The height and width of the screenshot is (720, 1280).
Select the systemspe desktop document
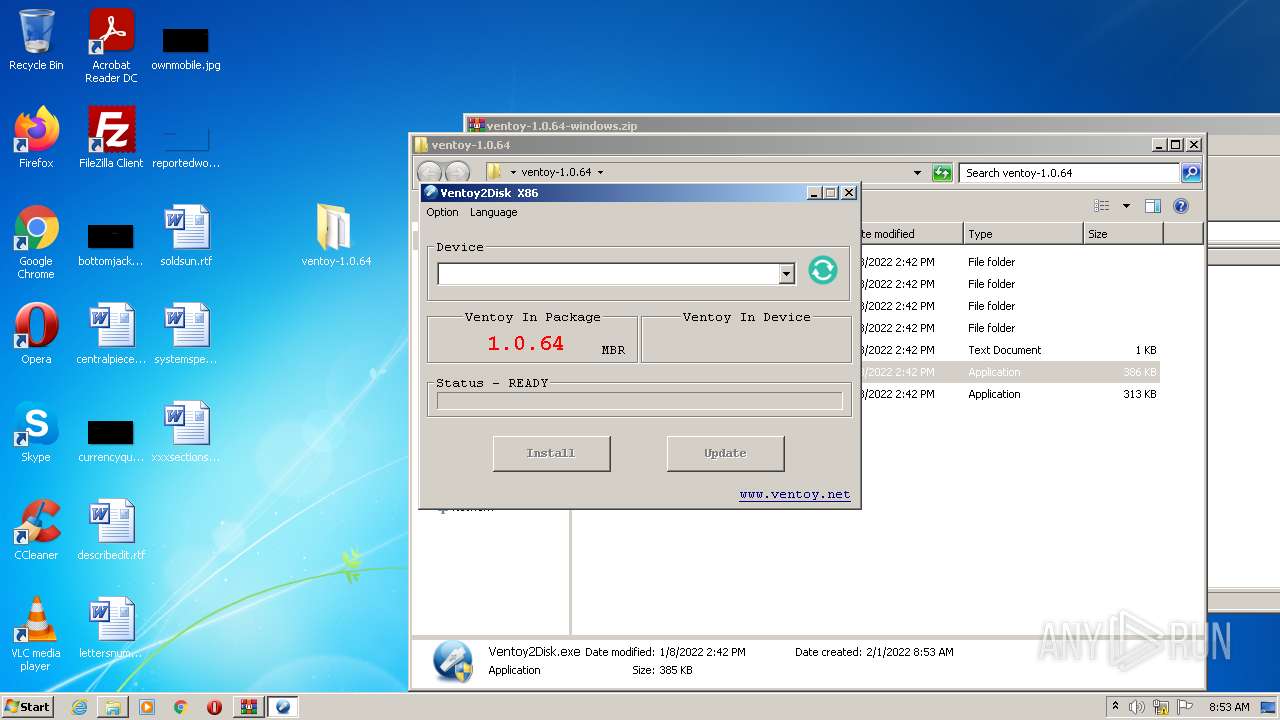point(186,334)
